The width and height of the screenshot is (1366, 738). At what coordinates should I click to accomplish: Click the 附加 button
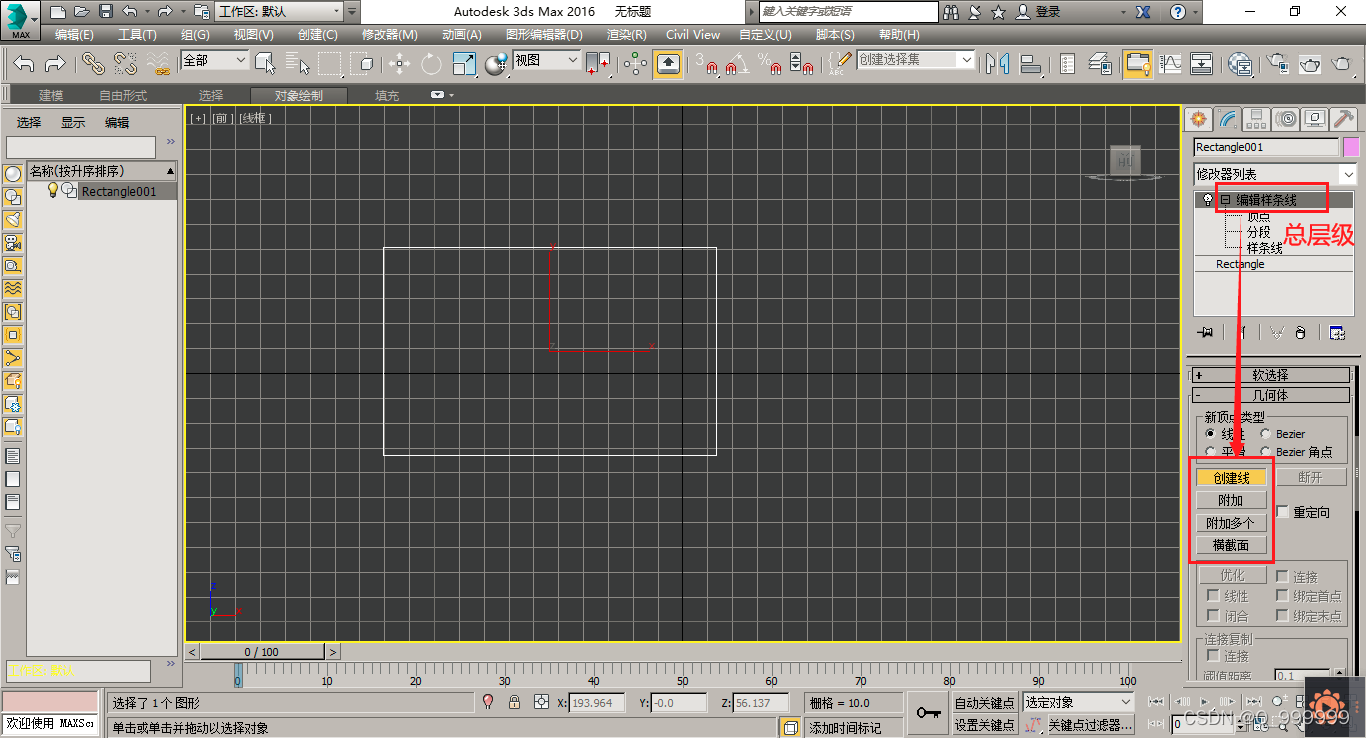click(x=1232, y=501)
